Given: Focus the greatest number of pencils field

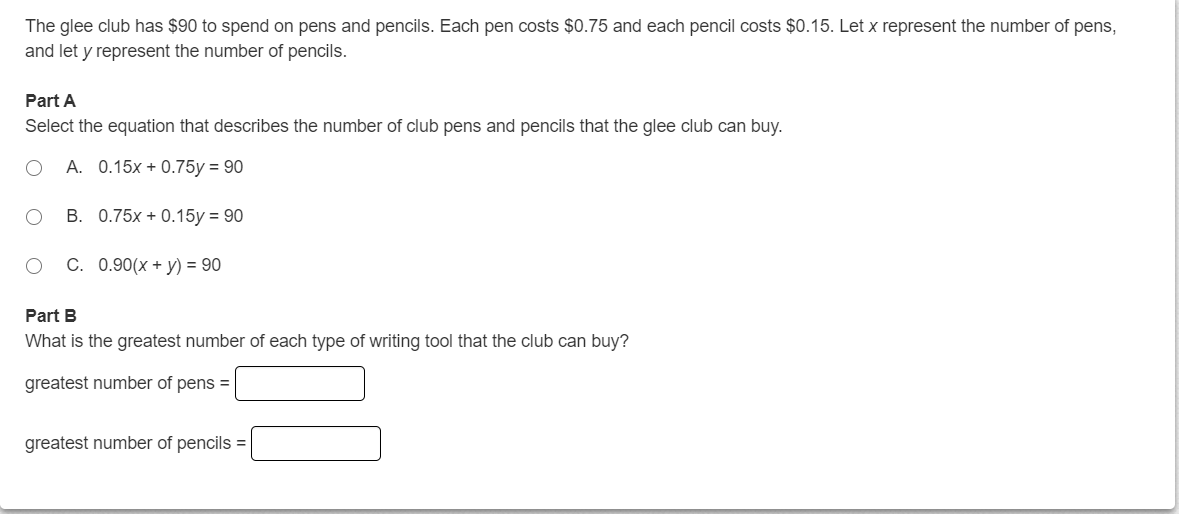Looking at the screenshot, I should 316,443.
